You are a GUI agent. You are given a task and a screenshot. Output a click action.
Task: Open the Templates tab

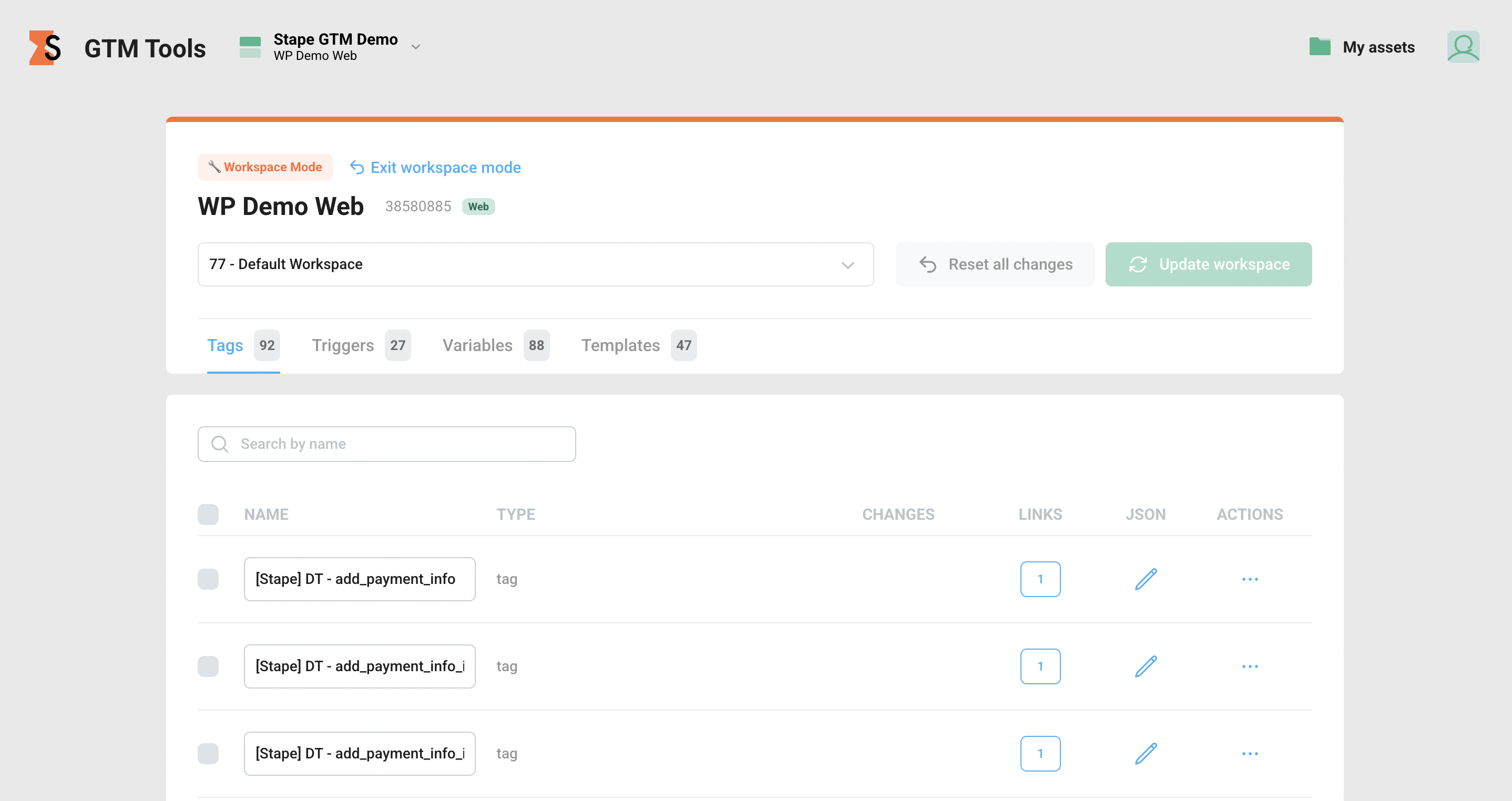pyautogui.click(x=639, y=346)
